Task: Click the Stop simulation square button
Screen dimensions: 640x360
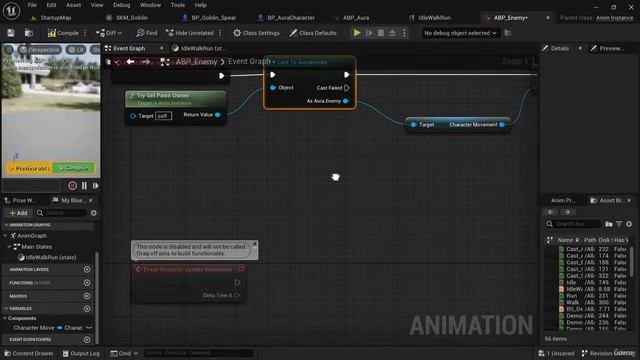Action: (380, 33)
